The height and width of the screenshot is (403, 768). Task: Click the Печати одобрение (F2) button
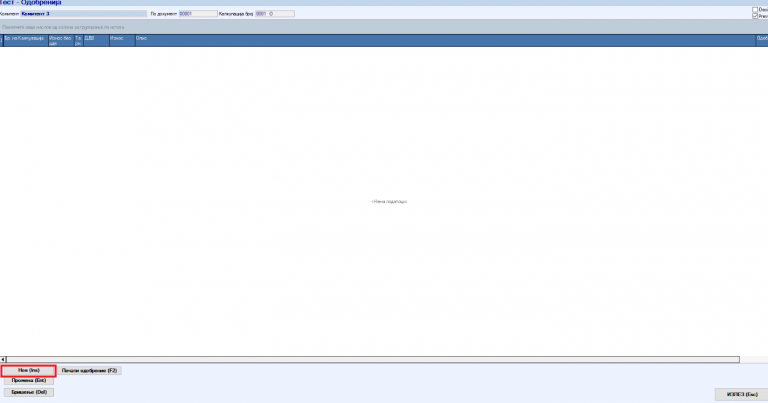(x=89, y=371)
